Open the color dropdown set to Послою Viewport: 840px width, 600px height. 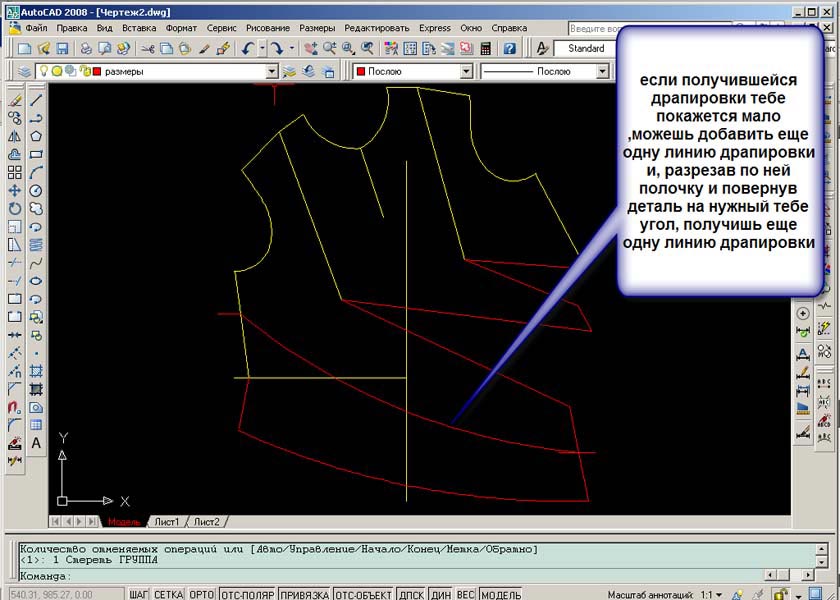pos(465,72)
